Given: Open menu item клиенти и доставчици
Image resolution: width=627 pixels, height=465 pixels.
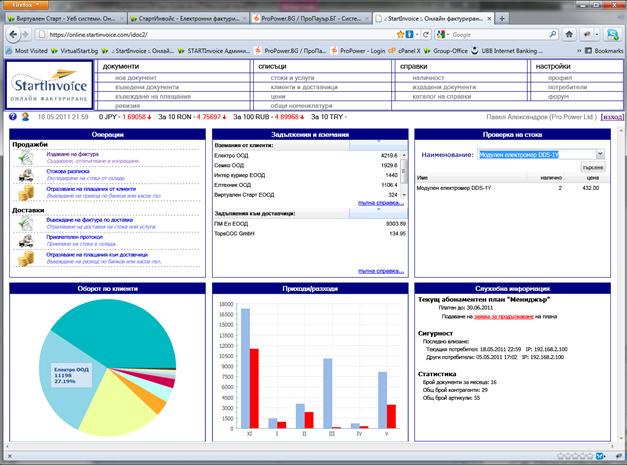Looking at the screenshot, I should (304, 87).
